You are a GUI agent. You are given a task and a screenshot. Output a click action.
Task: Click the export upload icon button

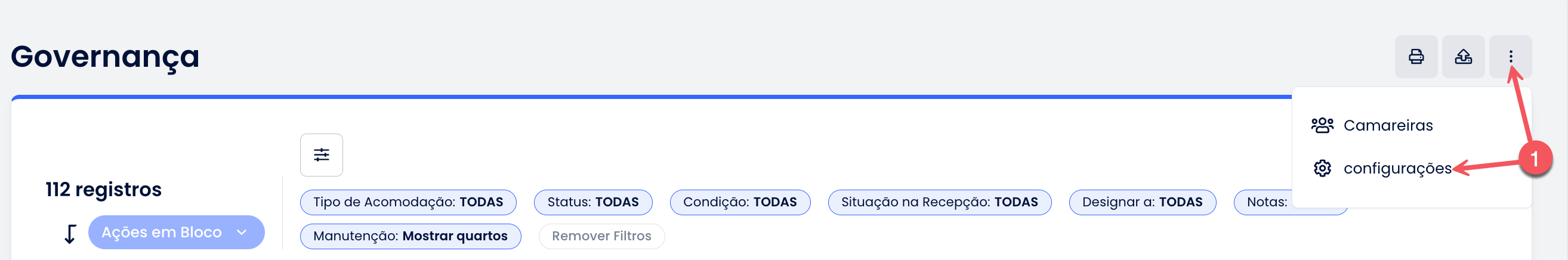click(1463, 57)
